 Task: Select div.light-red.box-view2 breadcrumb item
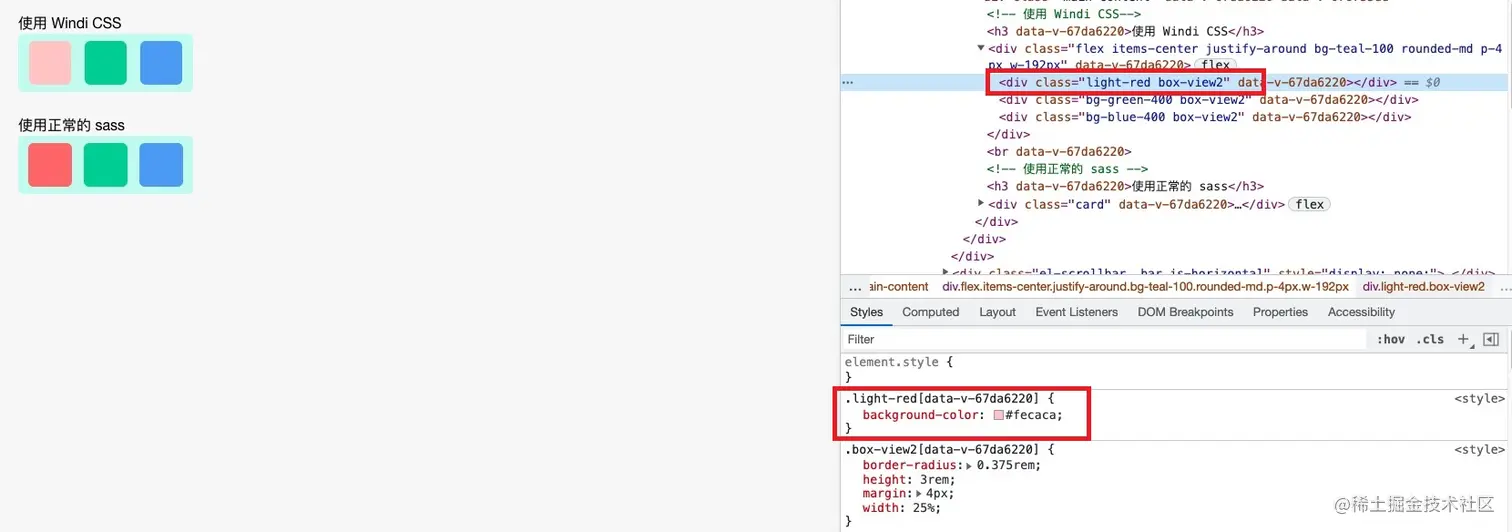1423,287
